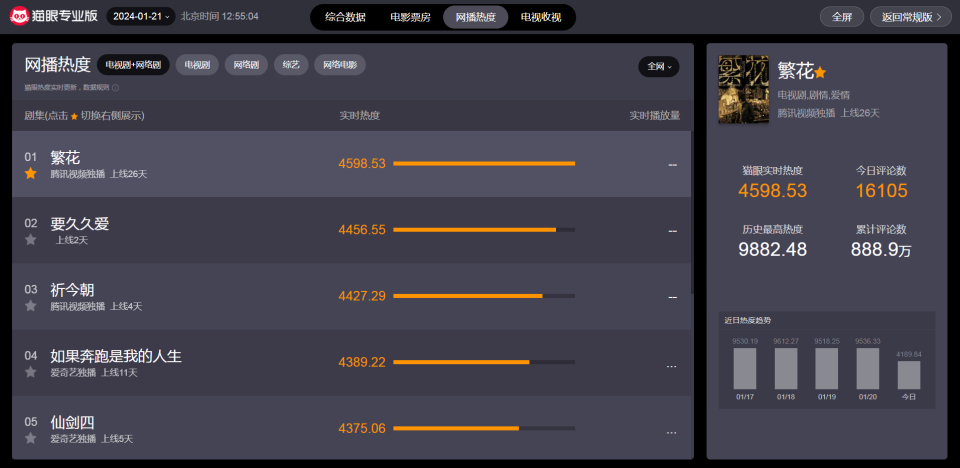960x468 pixels.
Task: Click the 北京时间 12:55:04 clock text
Action: click(x=220, y=17)
